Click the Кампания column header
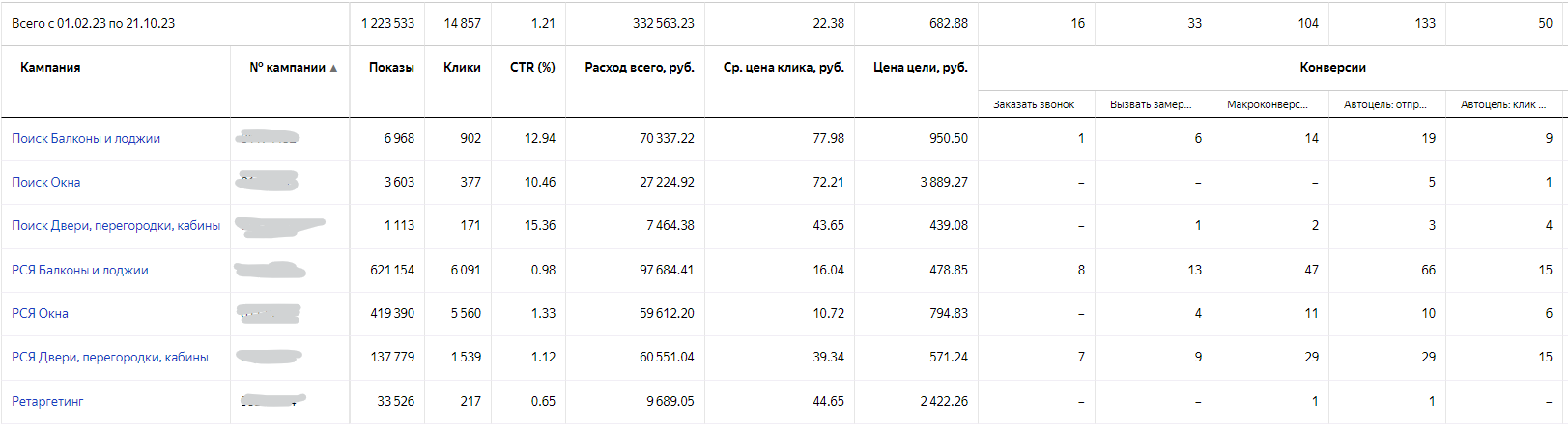This screenshot has width=1568, height=433. tap(50, 68)
